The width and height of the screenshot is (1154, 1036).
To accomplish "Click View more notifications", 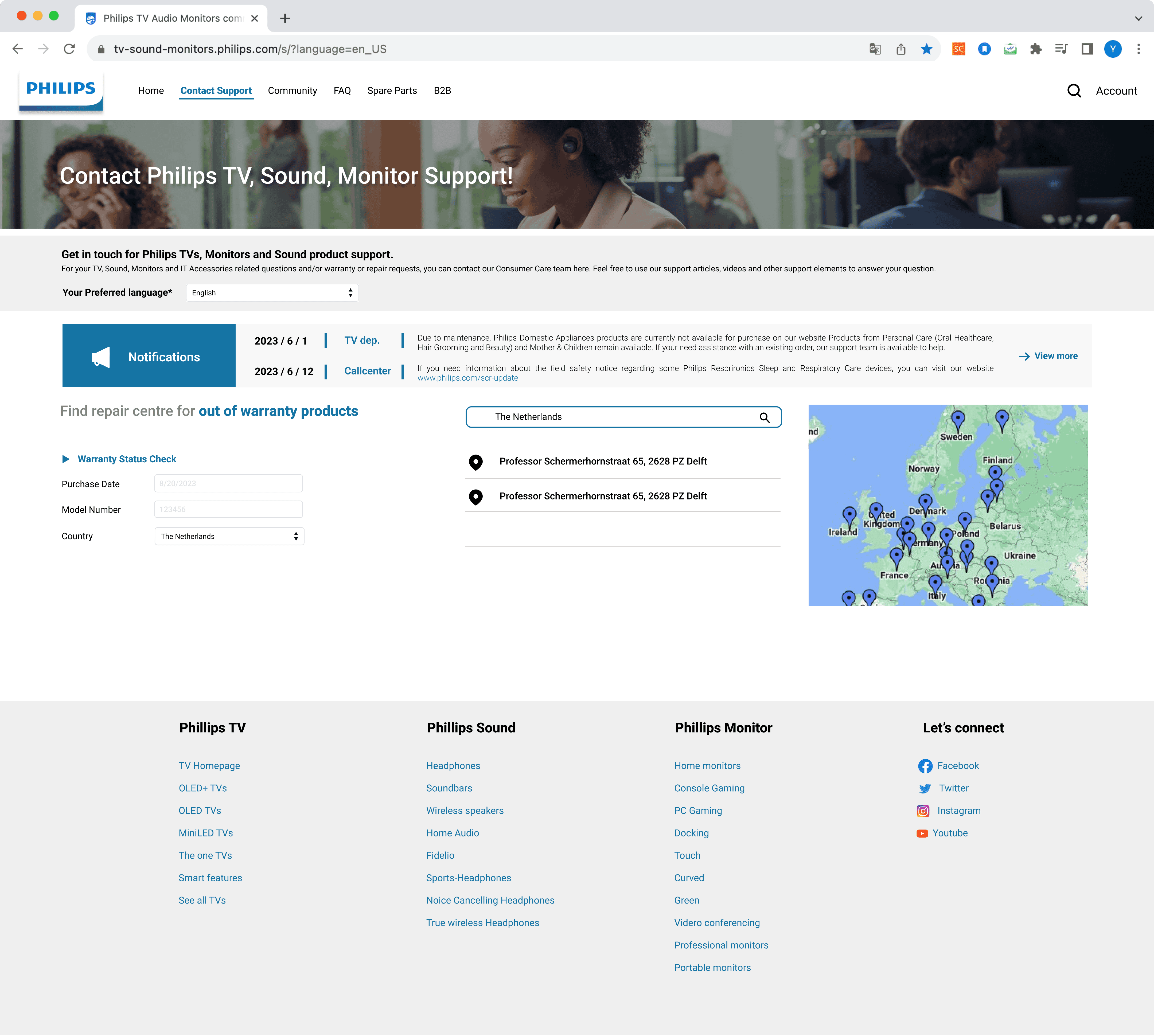I will pos(1048,356).
